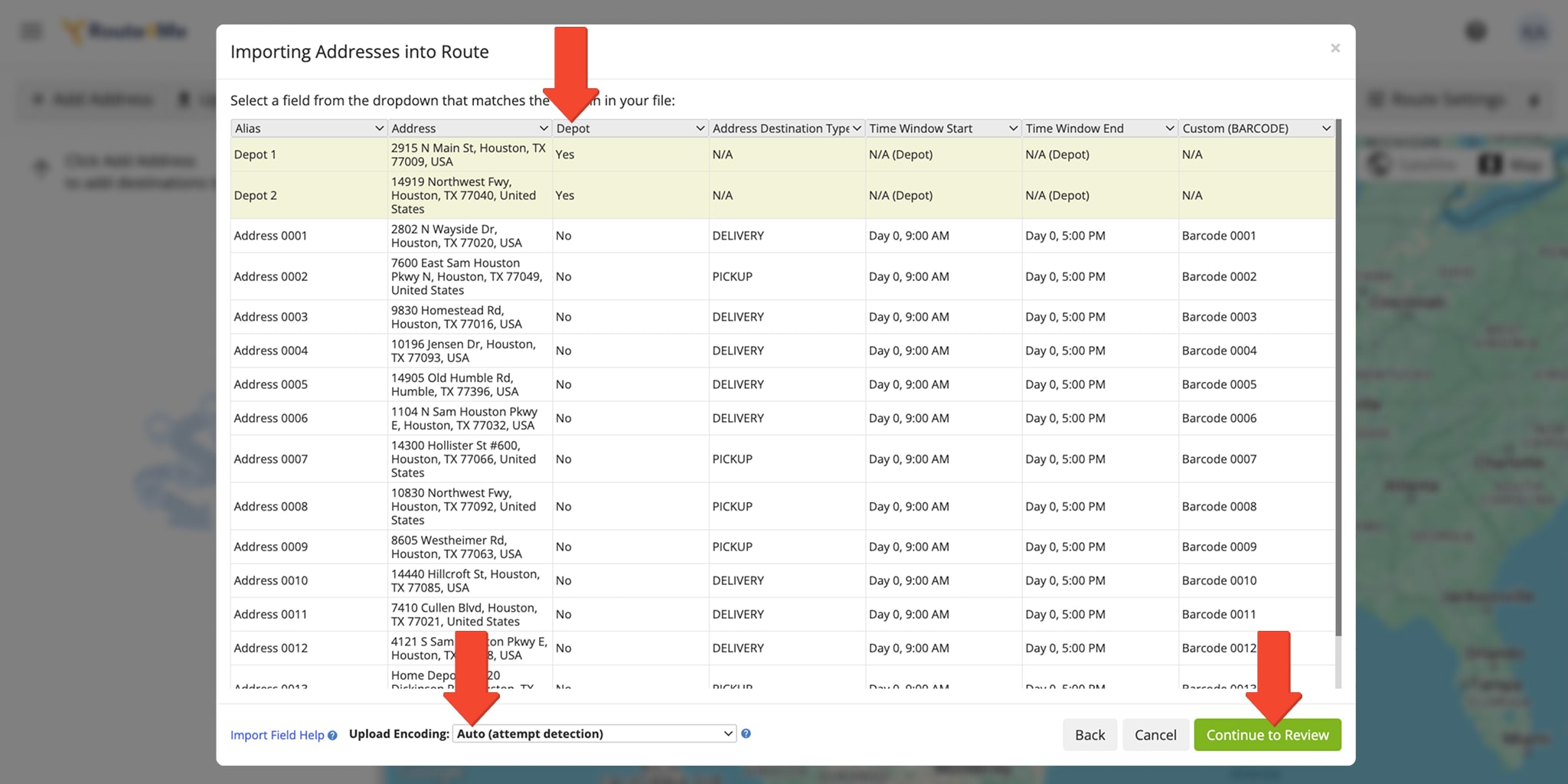
Task: Open the Import Field Help link
Action: click(x=277, y=735)
